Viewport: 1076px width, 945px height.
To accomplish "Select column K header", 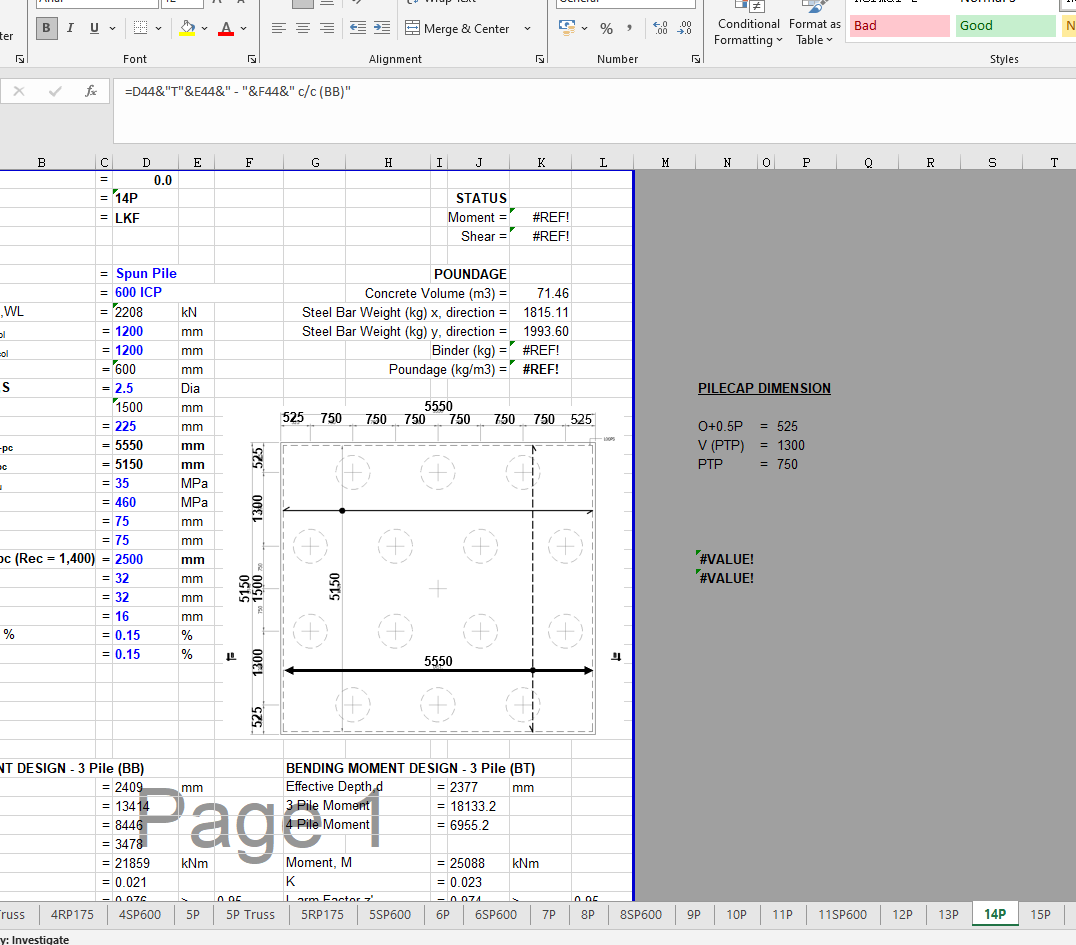I will 541,163.
